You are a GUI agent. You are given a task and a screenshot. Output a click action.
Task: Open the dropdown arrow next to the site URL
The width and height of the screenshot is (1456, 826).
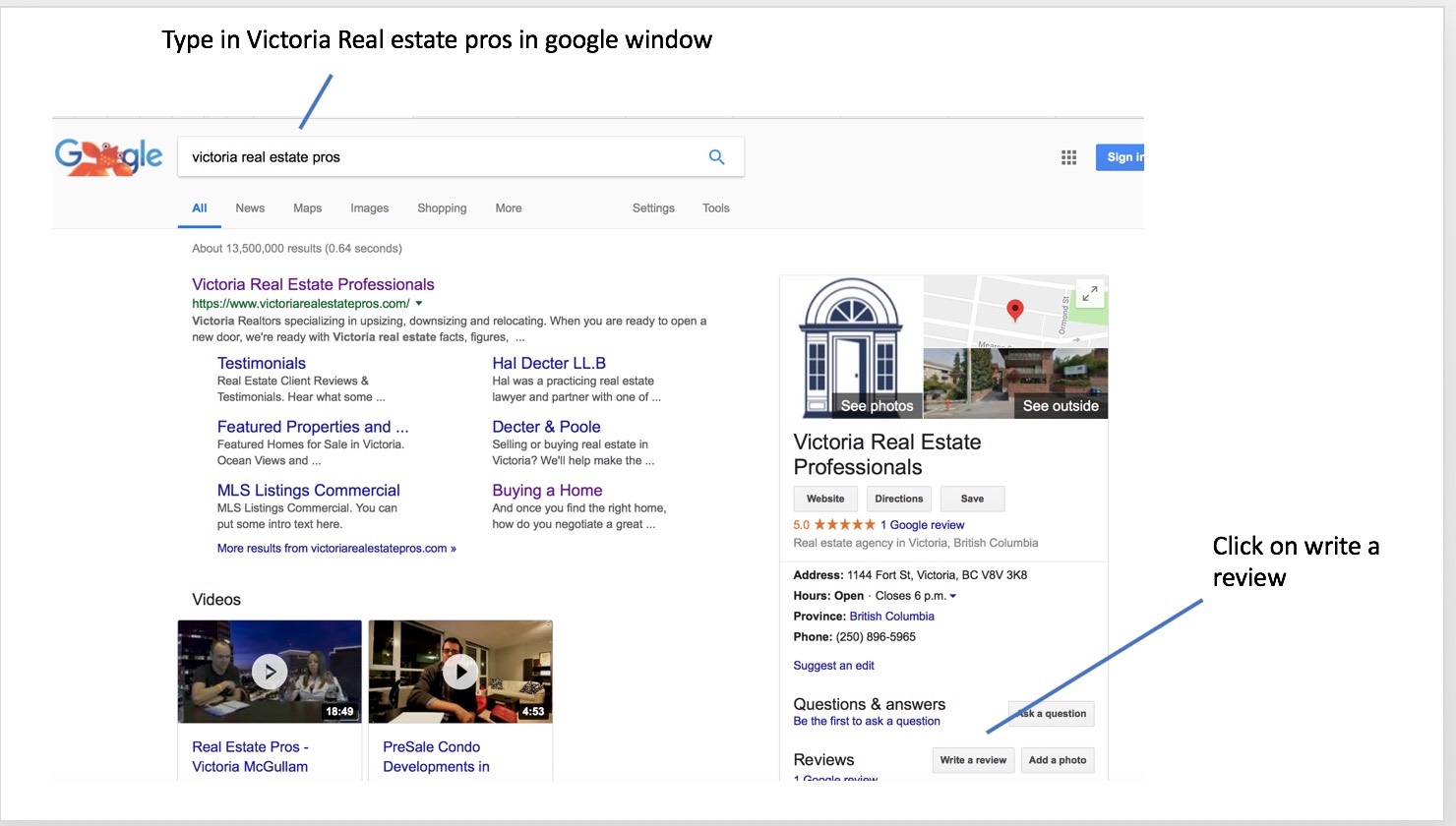419,304
